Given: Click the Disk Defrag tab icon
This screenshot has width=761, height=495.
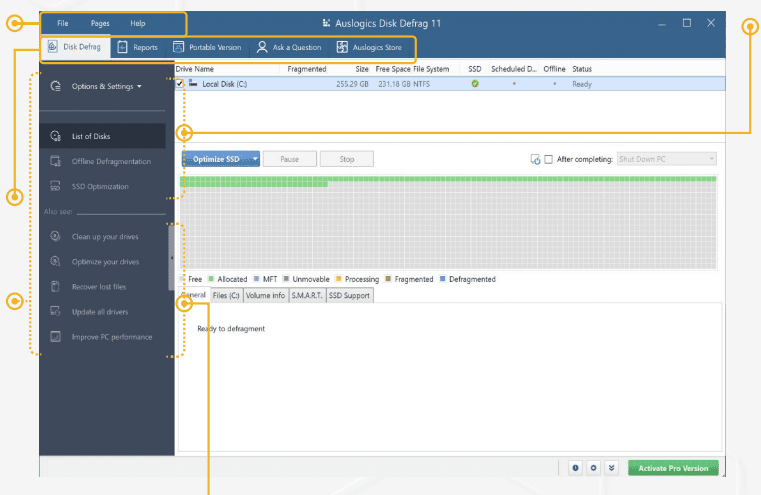Looking at the screenshot, I should tap(53, 47).
